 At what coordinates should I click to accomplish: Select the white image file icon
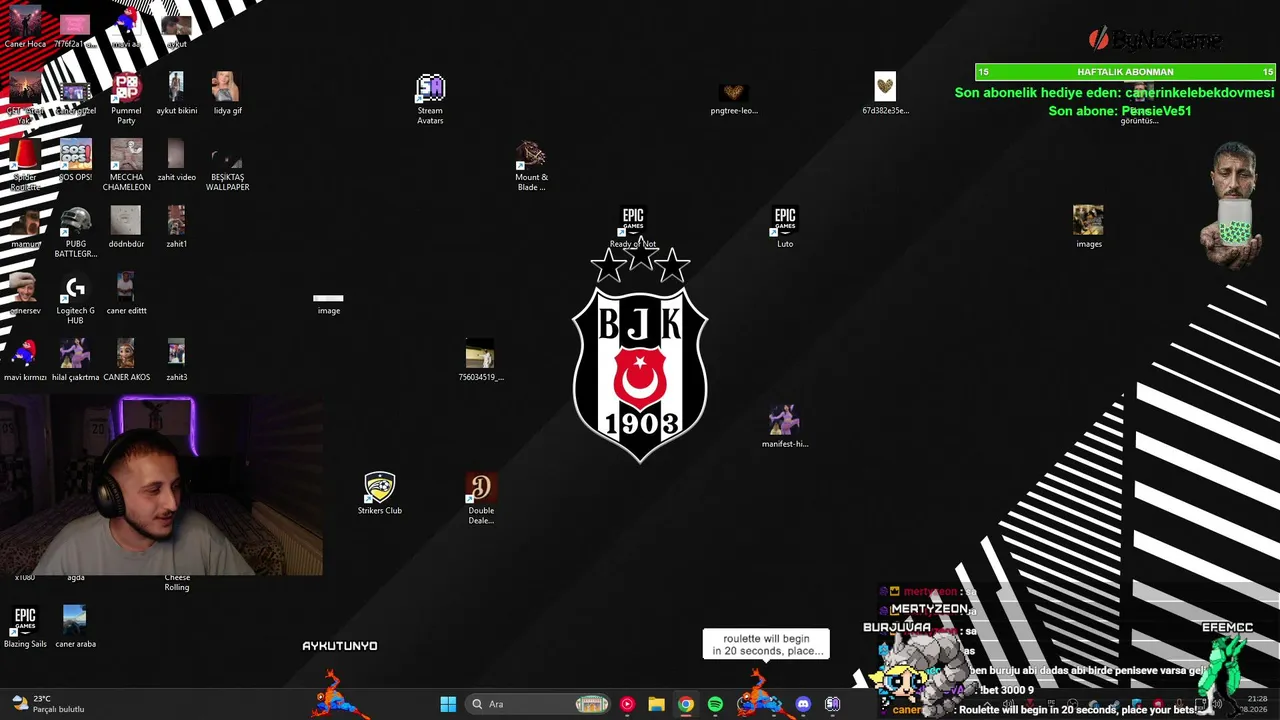click(x=328, y=302)
